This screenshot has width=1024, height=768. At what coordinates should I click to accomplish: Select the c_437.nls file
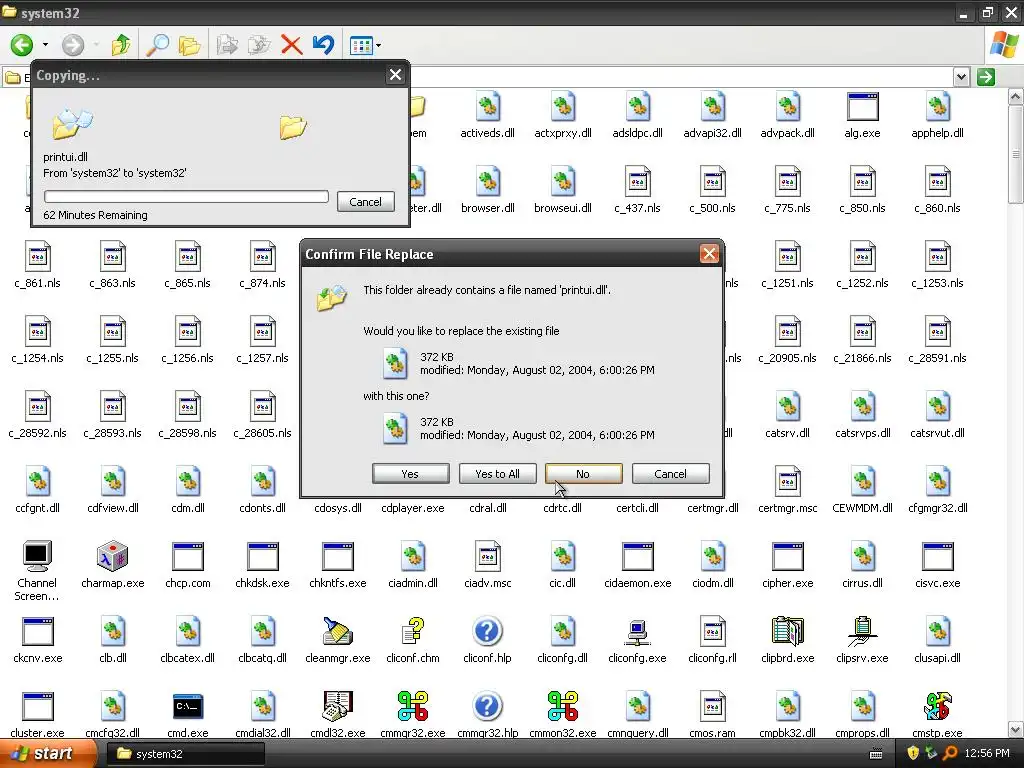point(637,182)
